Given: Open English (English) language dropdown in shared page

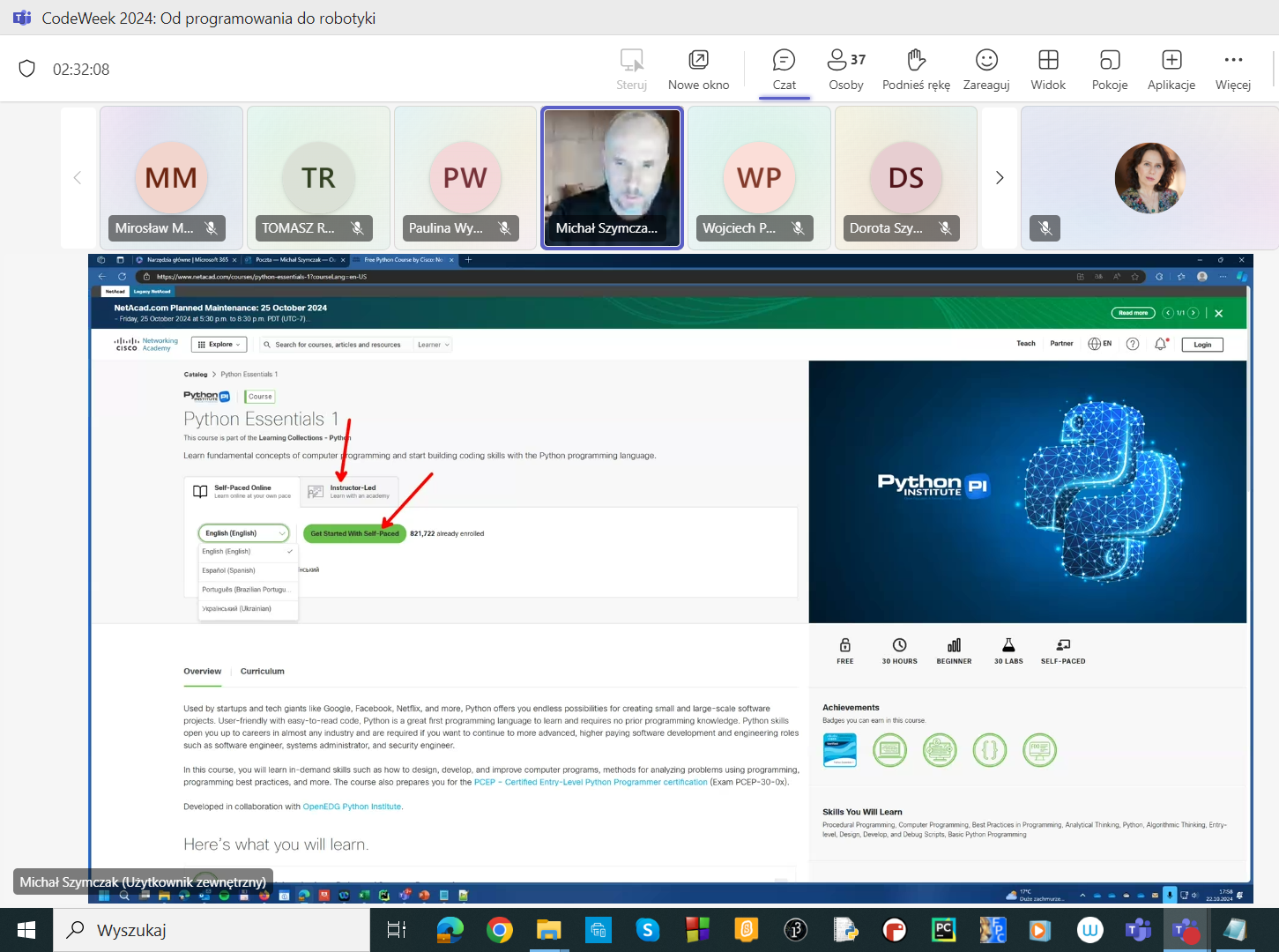Looking at the screenshot, I should pyautogui.click(x=244, y=533).
